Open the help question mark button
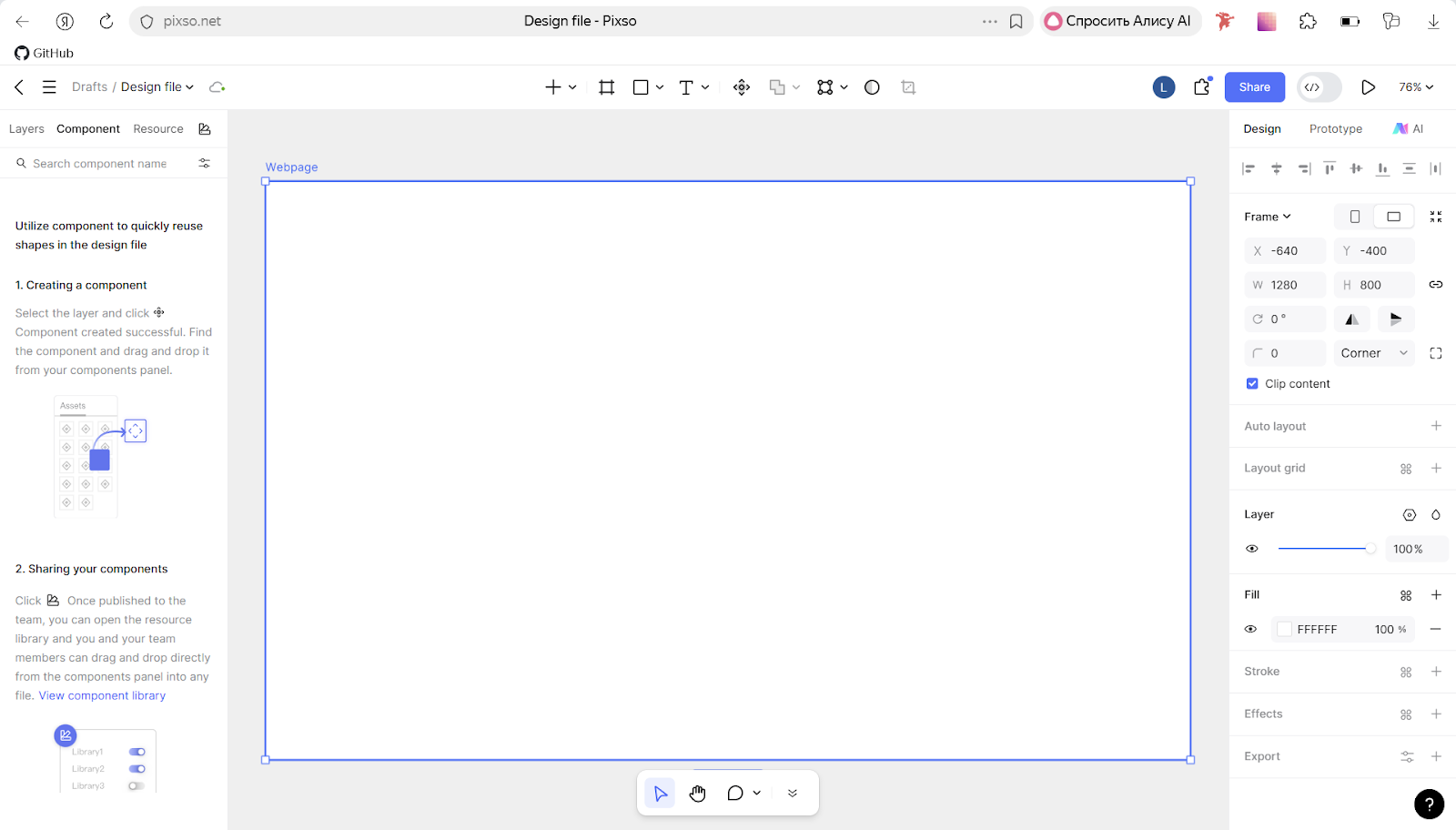1456x830 pixels. (1429, 805)
